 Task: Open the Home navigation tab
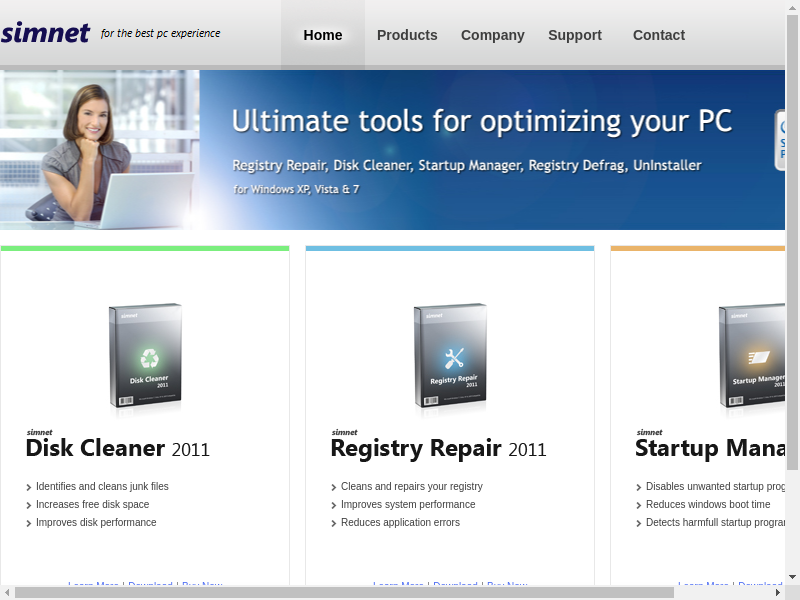322,35
